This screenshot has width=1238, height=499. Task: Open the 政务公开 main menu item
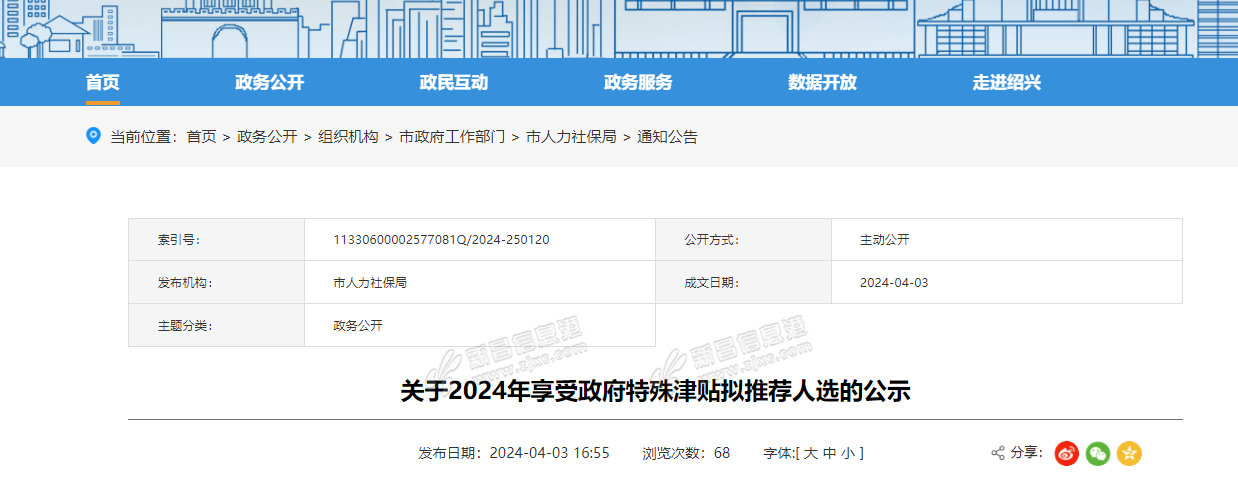(269, 82)
